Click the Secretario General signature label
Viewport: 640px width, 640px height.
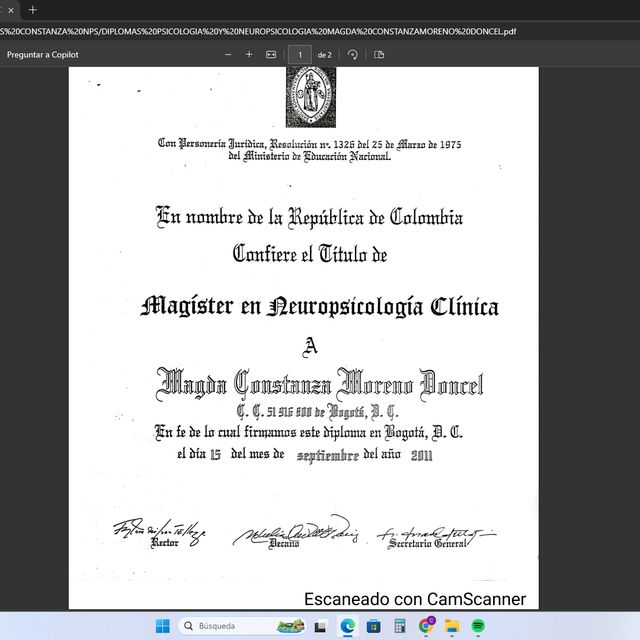(x=427, y=543)
